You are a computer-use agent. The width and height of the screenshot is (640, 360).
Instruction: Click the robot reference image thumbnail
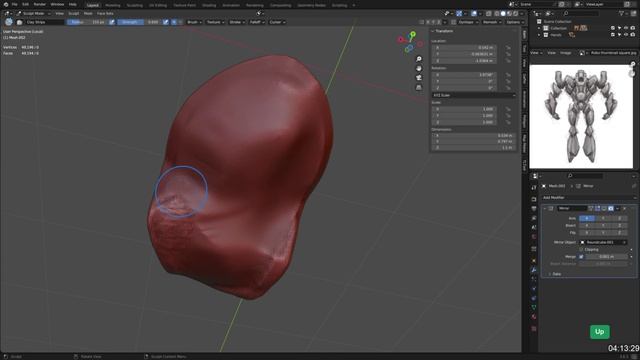[581, 116]
